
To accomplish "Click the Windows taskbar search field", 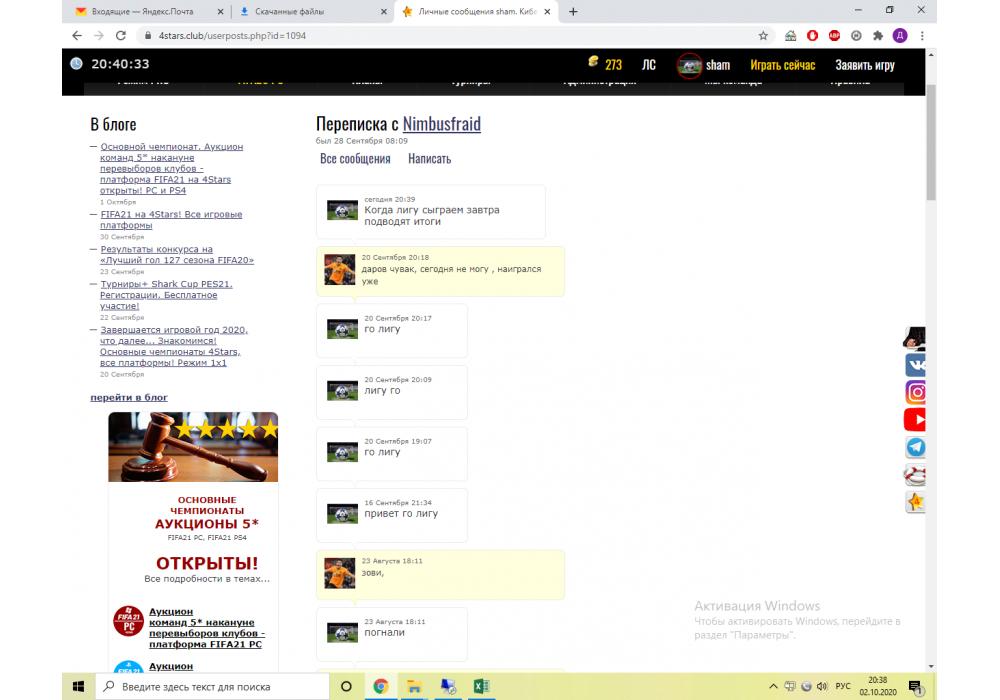I will [x=215, y=687].
